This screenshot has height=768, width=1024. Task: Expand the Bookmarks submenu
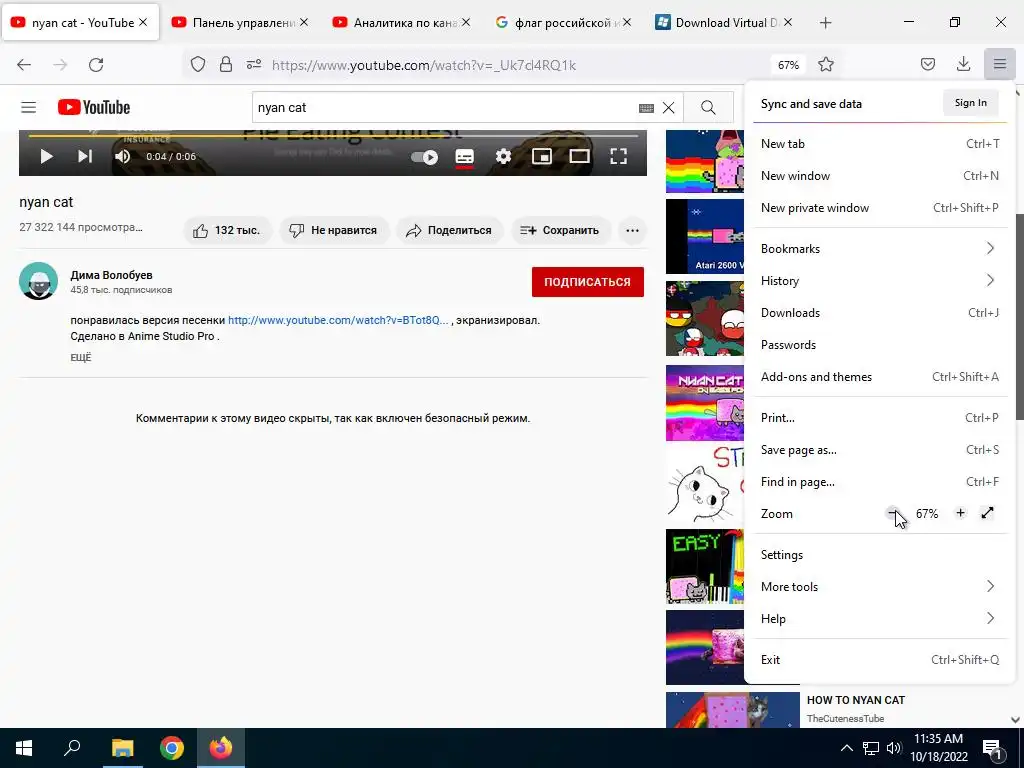880,249
